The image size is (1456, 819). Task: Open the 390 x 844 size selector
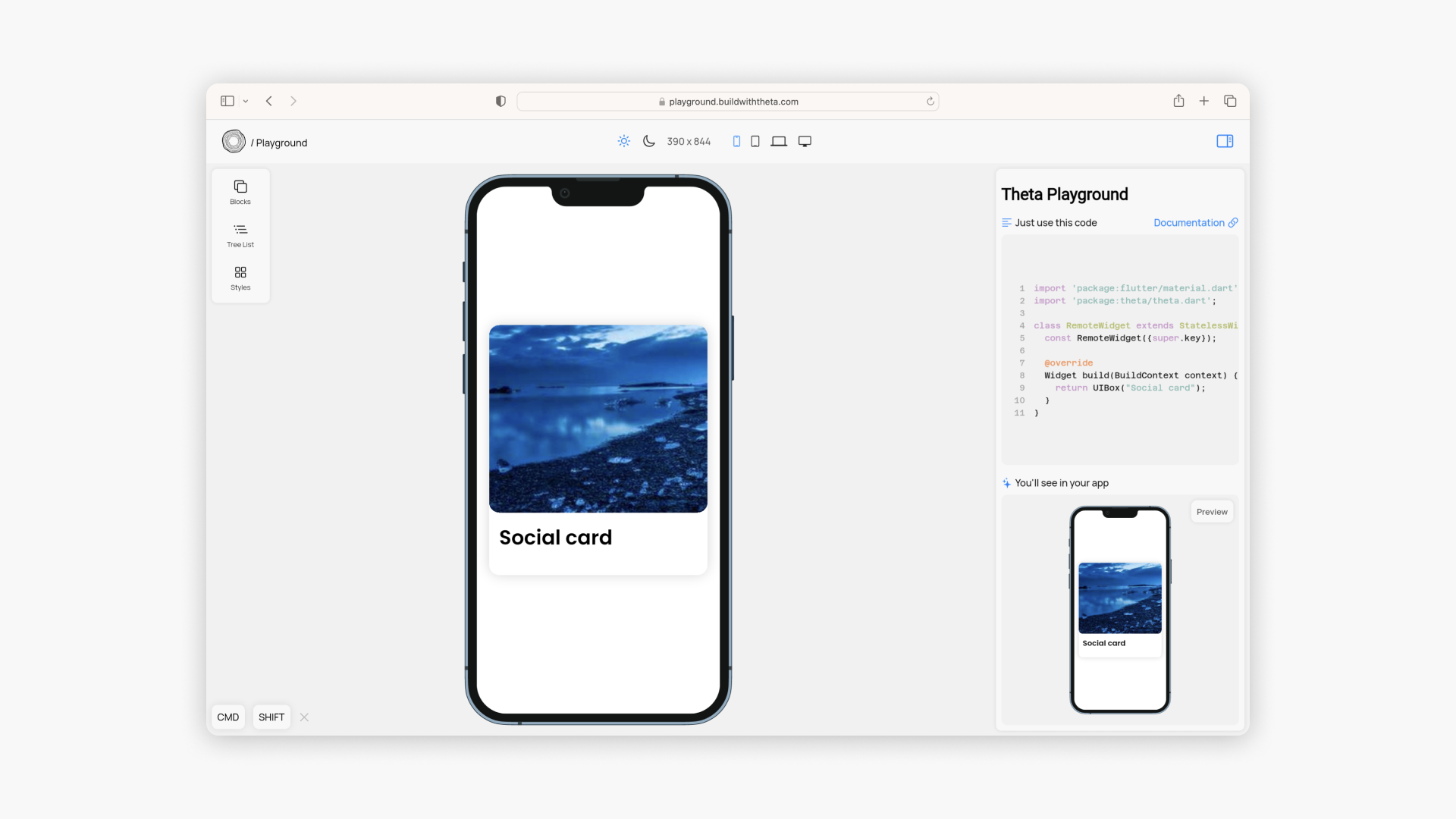click(689, 142)
